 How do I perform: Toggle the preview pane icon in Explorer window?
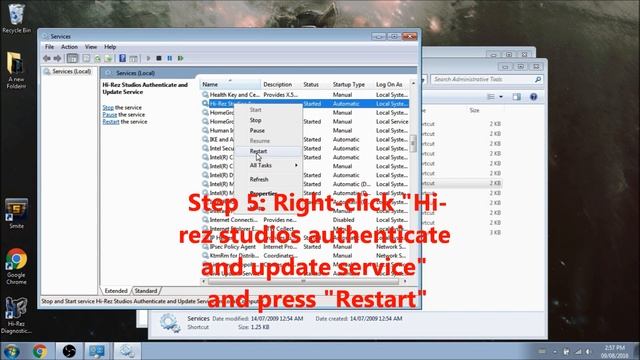(517, 97)
